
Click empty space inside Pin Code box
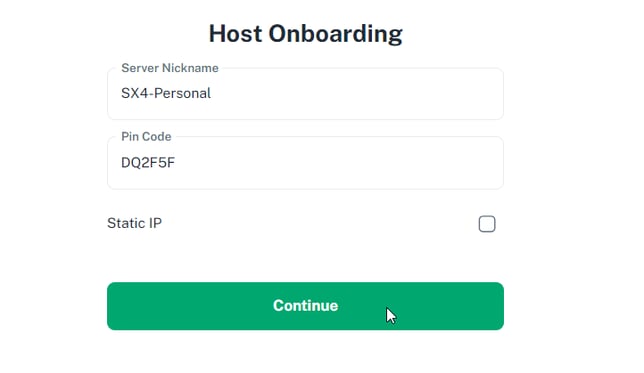click(x=337, y=163)
